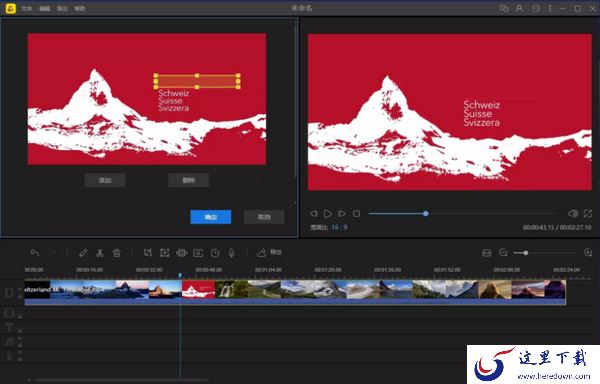
Task: Open the mosaic/zoom frame tool
Action: tap(165, 253)
